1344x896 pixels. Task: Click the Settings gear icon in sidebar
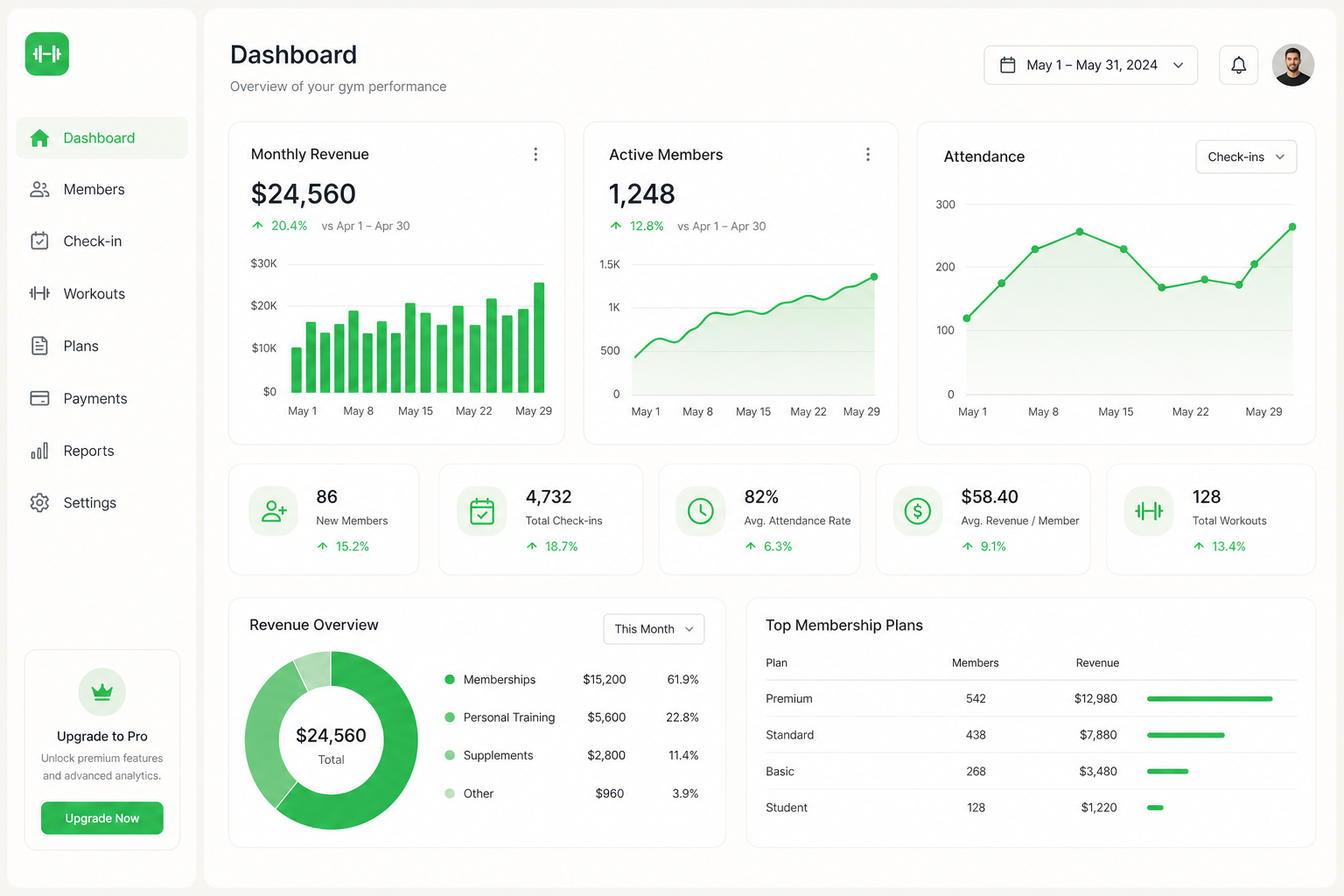pos(39,503)
